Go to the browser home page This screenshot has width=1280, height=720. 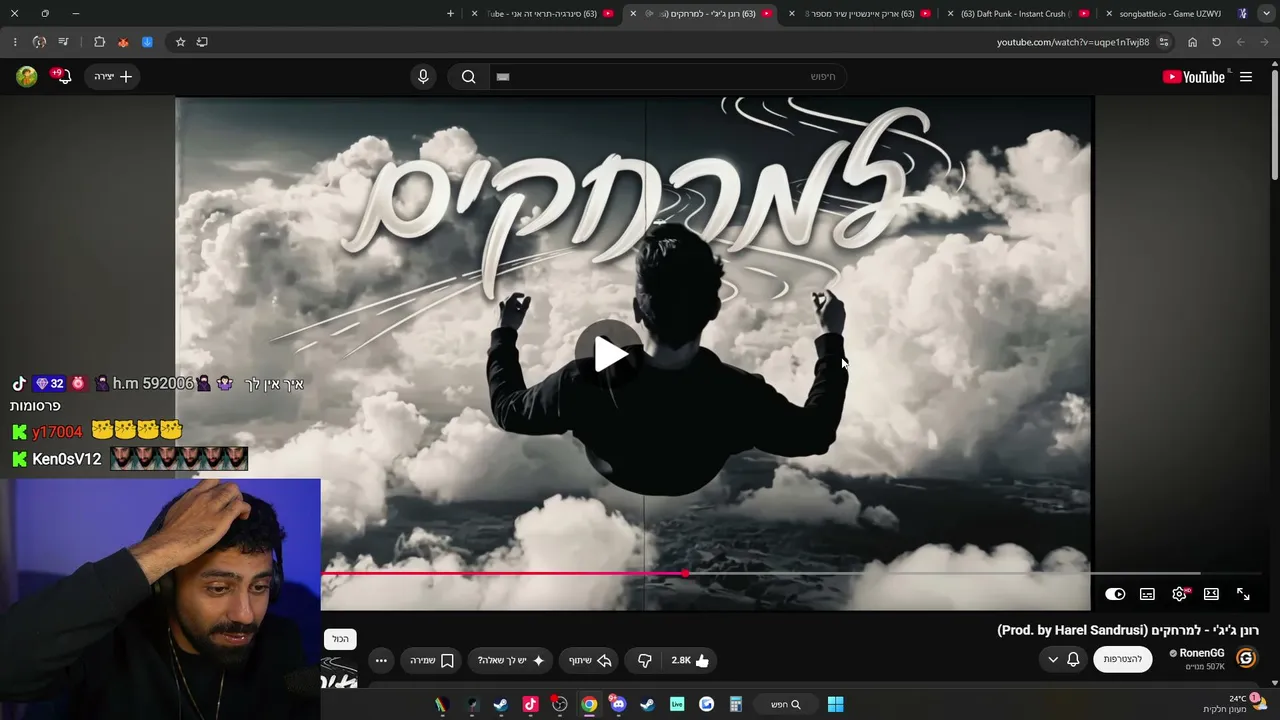(x=1192, y=42)
